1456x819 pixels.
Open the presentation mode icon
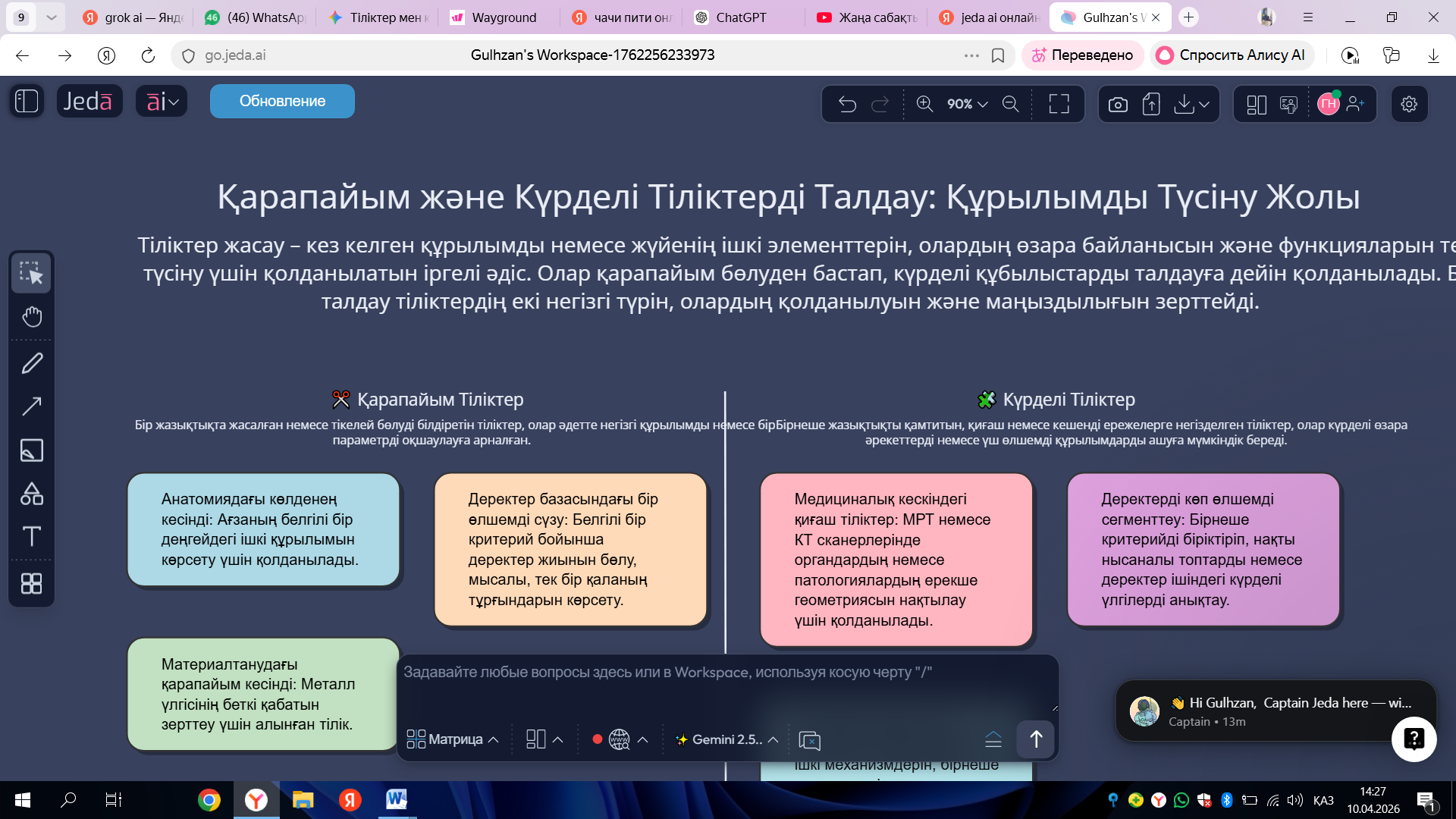(x=1288, y=104)
